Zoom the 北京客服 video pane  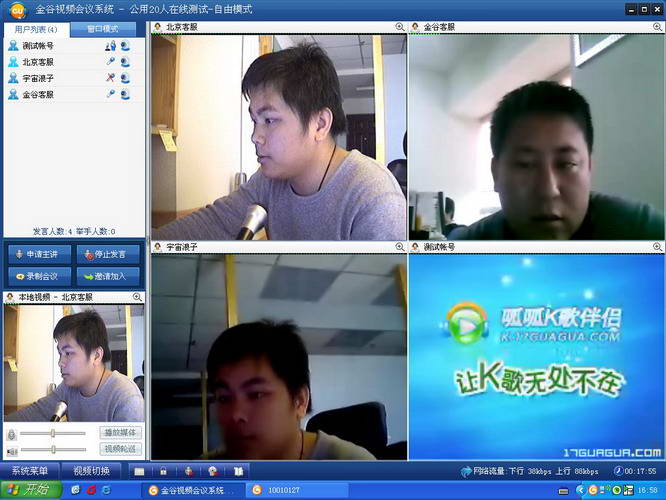pos(400,27)
